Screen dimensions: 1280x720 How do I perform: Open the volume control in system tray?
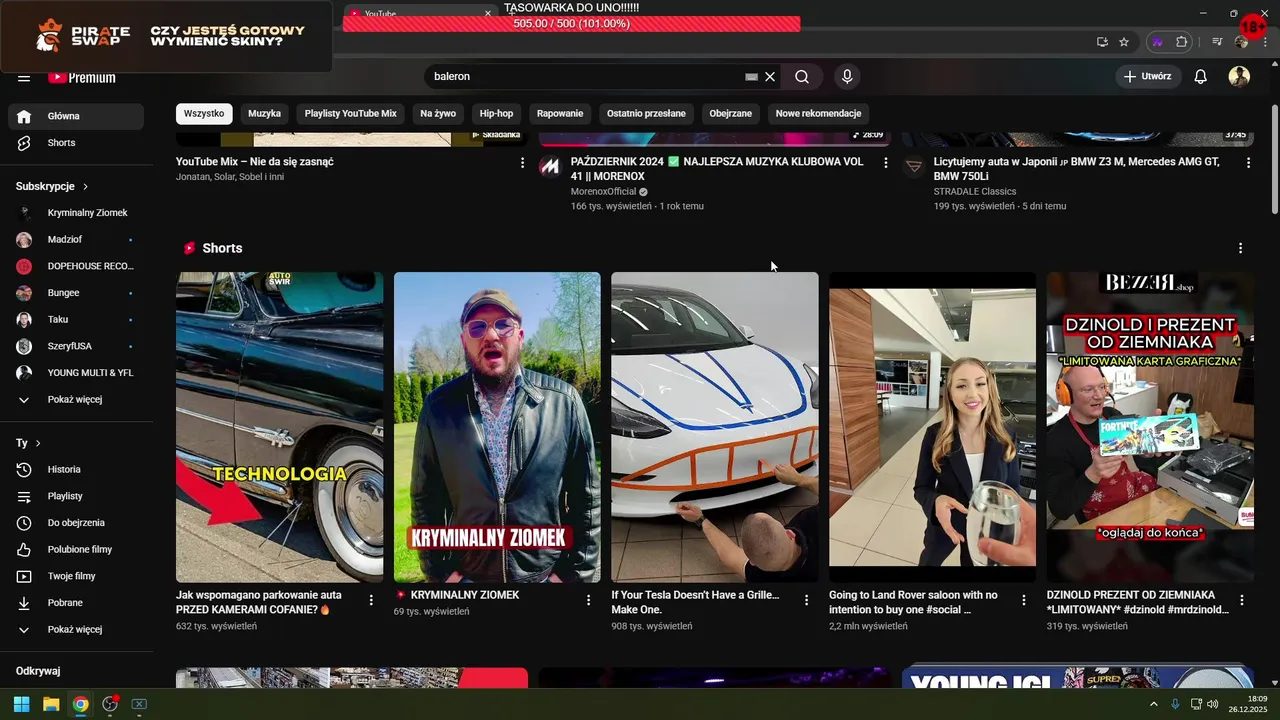tap(1212, 704)
